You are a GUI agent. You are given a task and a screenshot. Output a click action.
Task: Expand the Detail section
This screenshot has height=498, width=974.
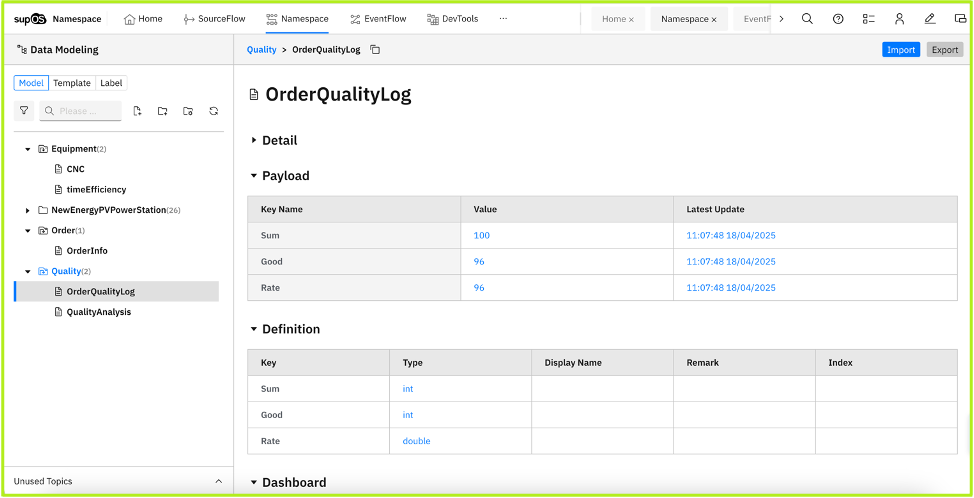click(253, 140)
